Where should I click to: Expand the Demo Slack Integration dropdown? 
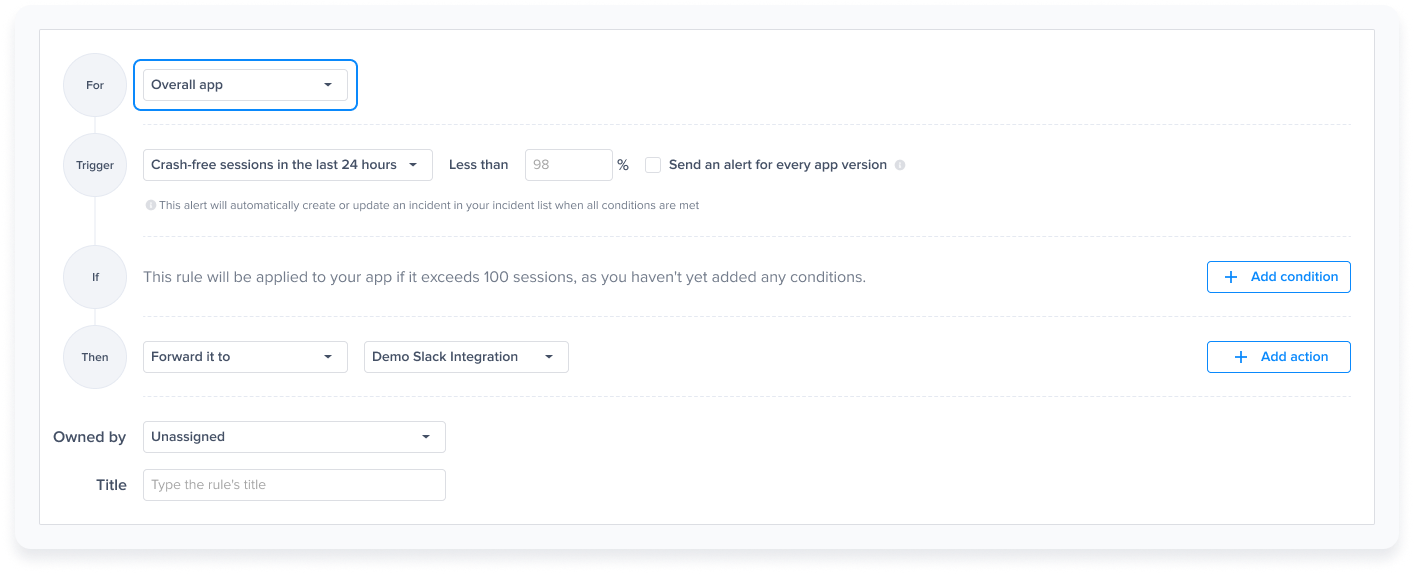point(465,357)
